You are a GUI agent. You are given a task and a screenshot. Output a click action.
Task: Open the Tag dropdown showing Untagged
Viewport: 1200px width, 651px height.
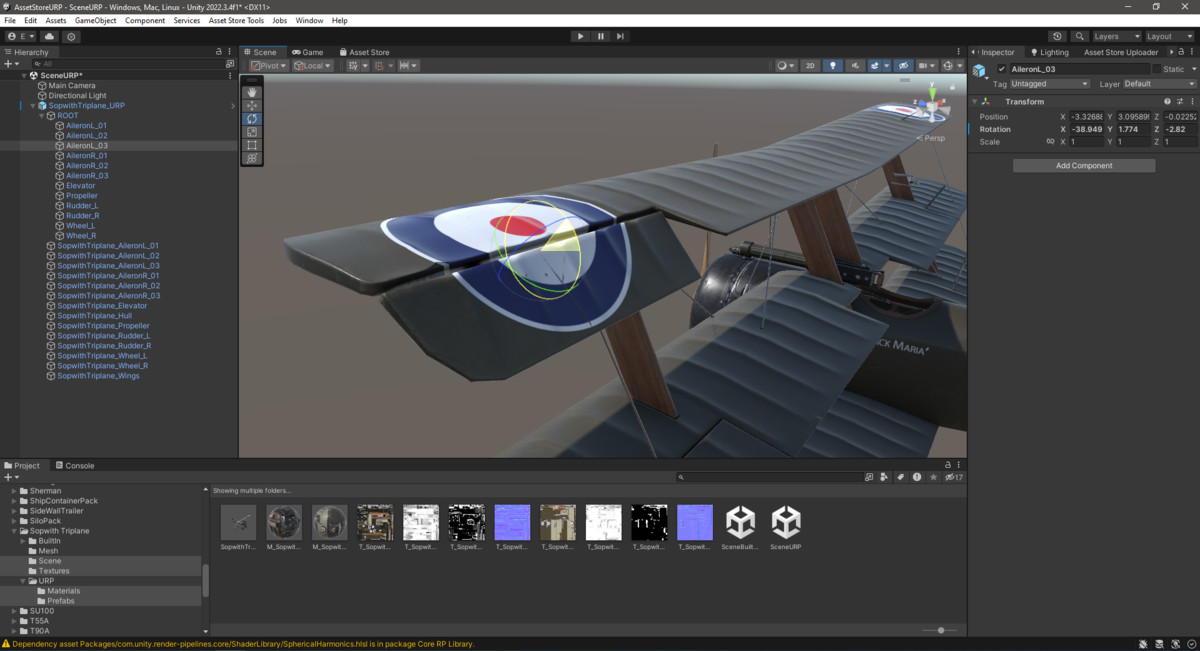pyautogui.click(x=1050, y=84)
